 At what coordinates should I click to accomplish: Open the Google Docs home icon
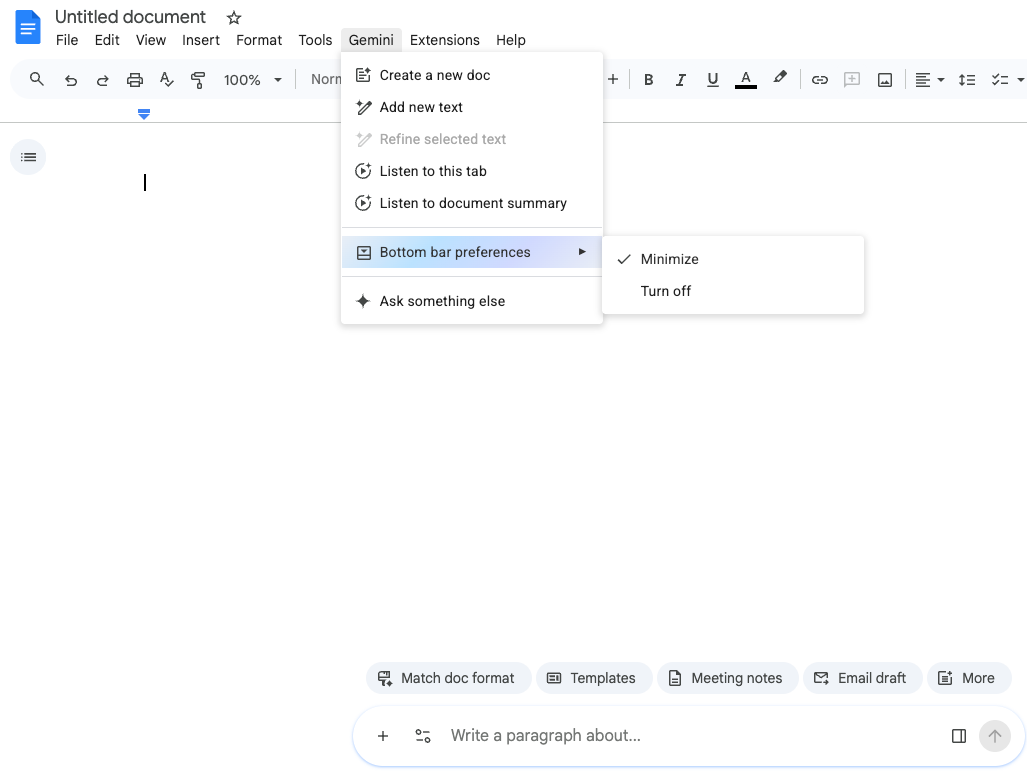28,28
